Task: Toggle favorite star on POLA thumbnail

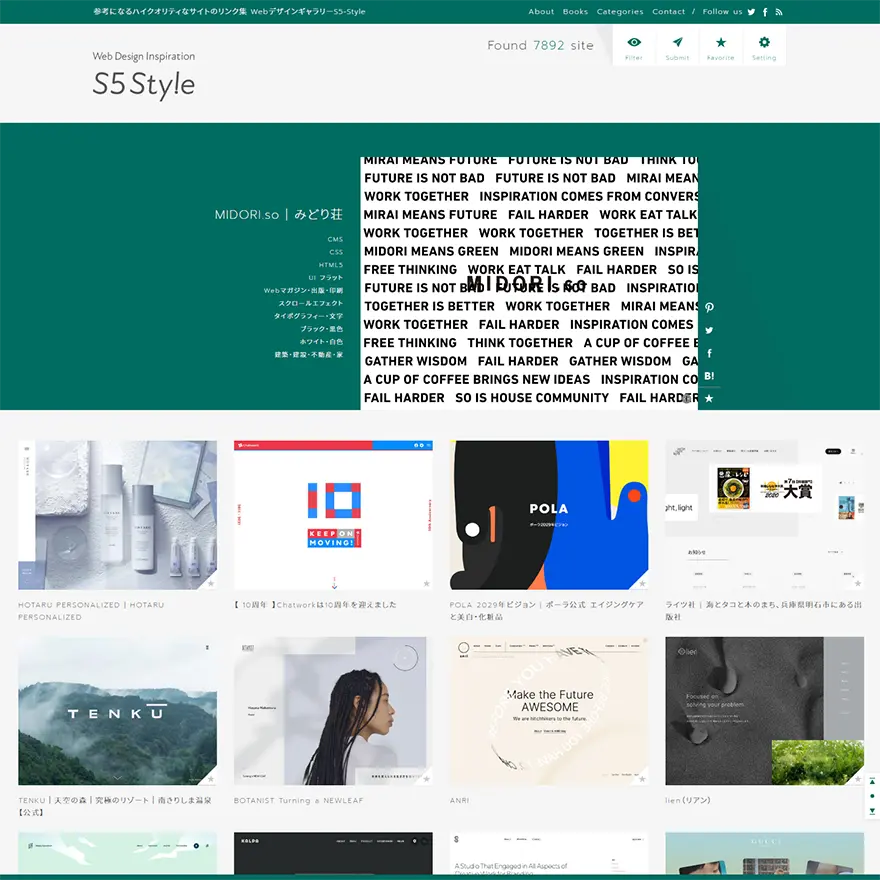Action: point(643,584)
